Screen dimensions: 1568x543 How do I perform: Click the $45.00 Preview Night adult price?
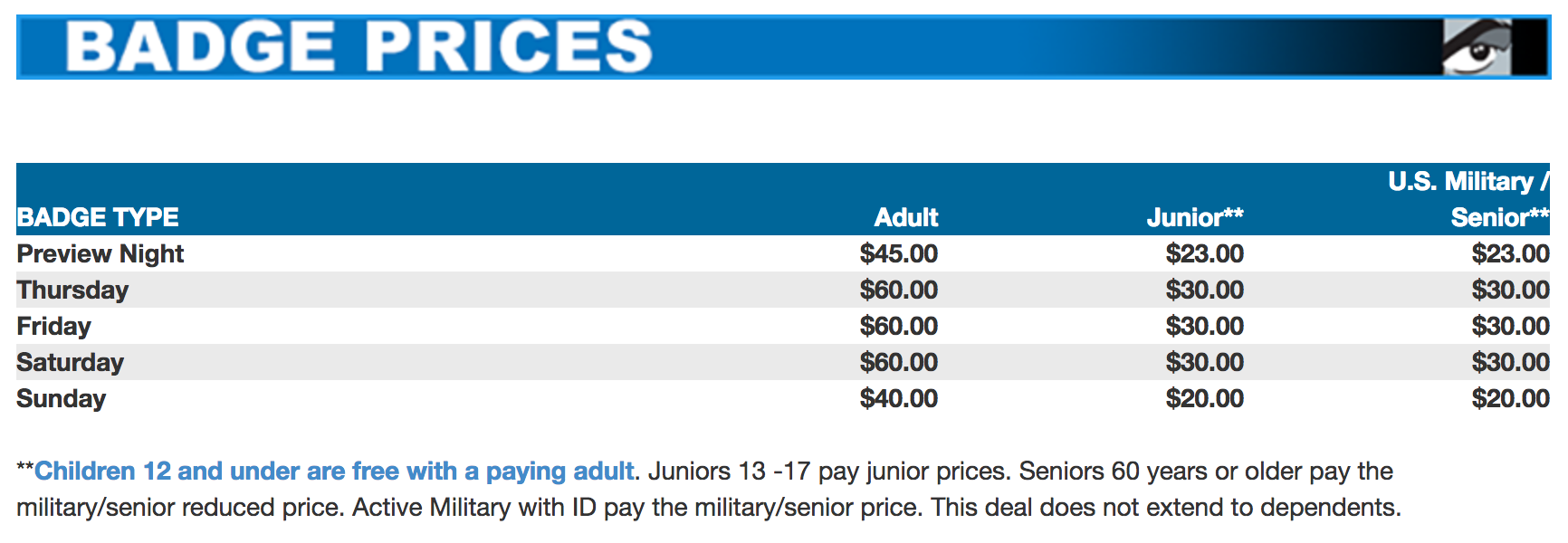(899, 253)
